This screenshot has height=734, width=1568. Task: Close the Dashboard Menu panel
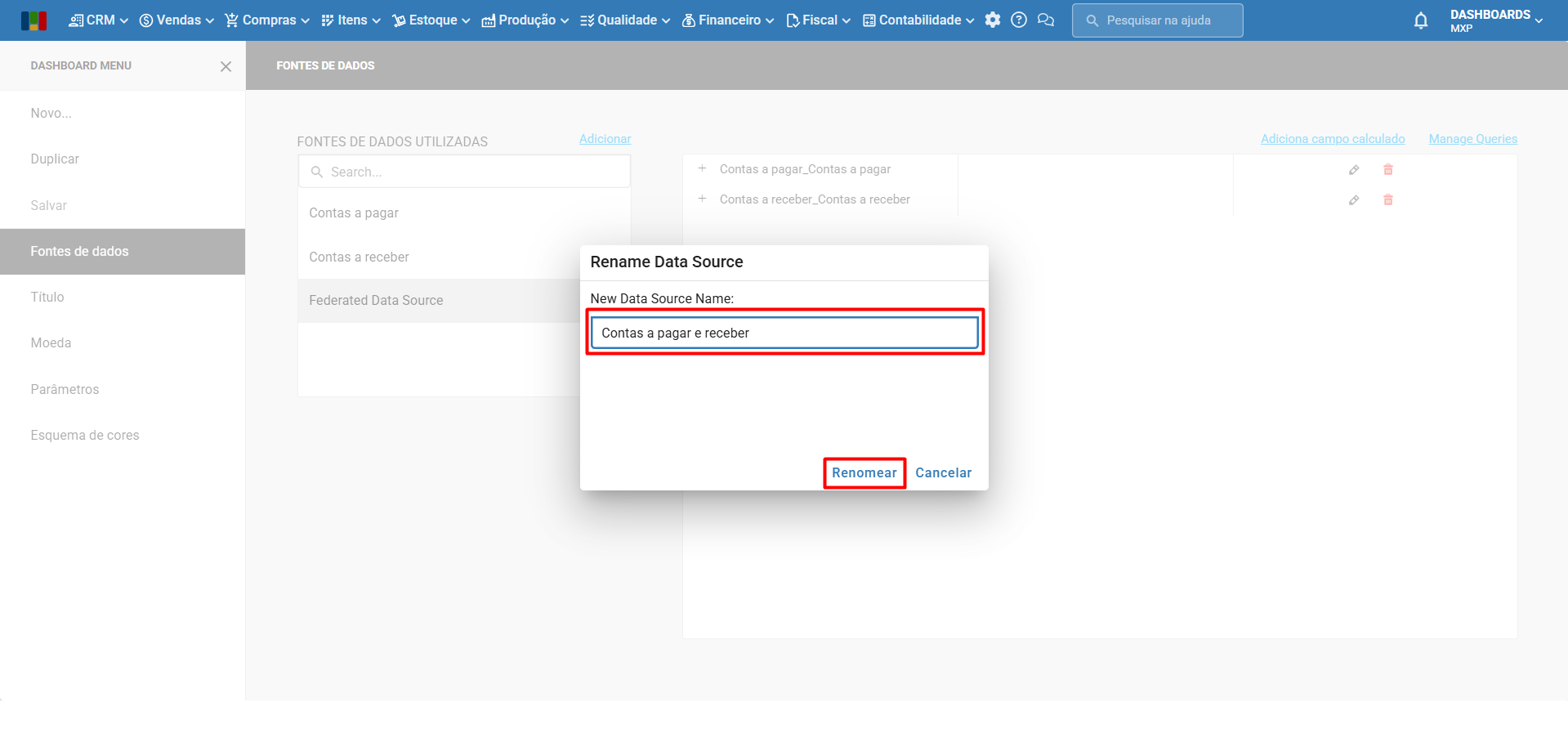(x=226, y=66)
